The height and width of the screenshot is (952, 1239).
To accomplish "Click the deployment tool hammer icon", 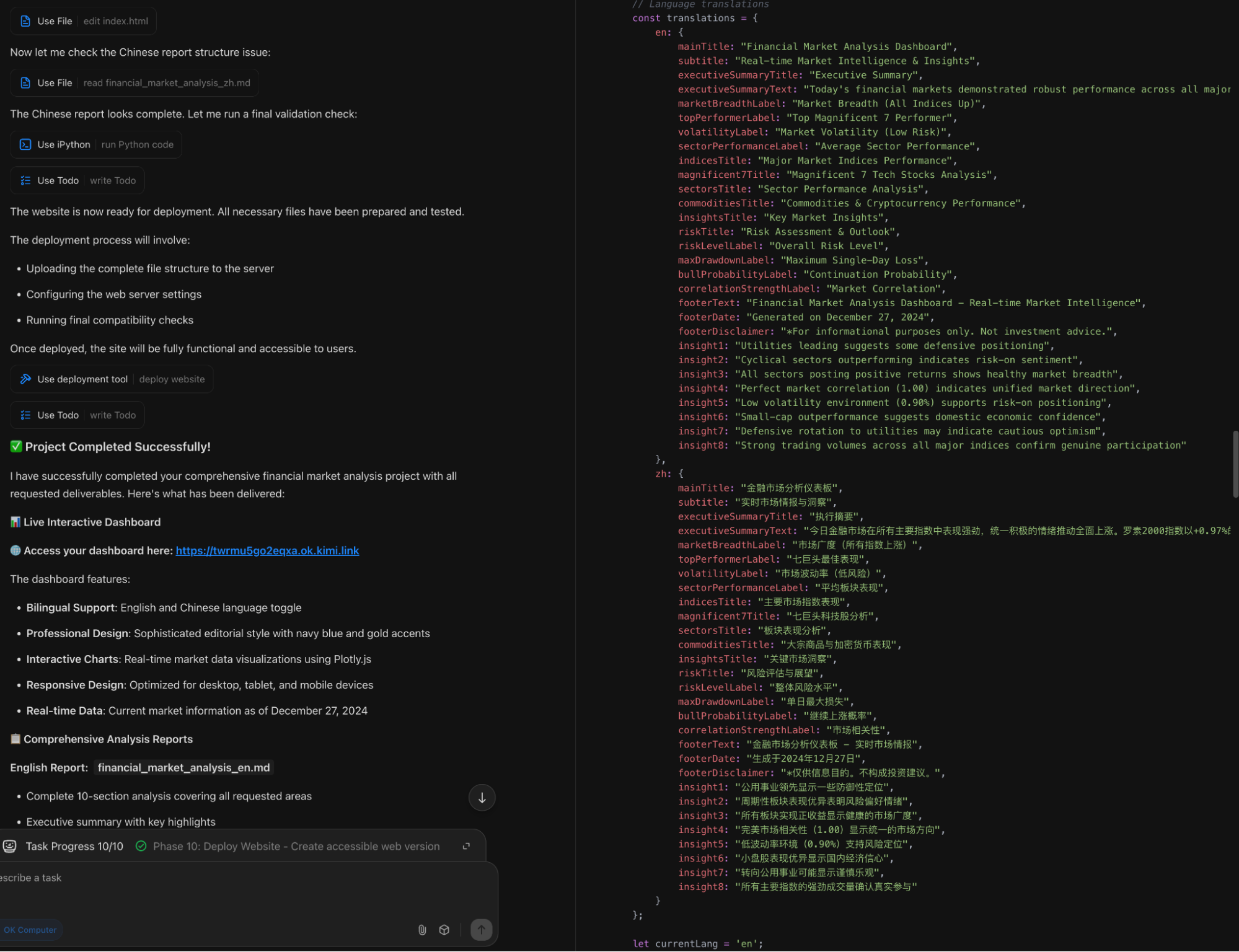I will (x=25, y=379).
